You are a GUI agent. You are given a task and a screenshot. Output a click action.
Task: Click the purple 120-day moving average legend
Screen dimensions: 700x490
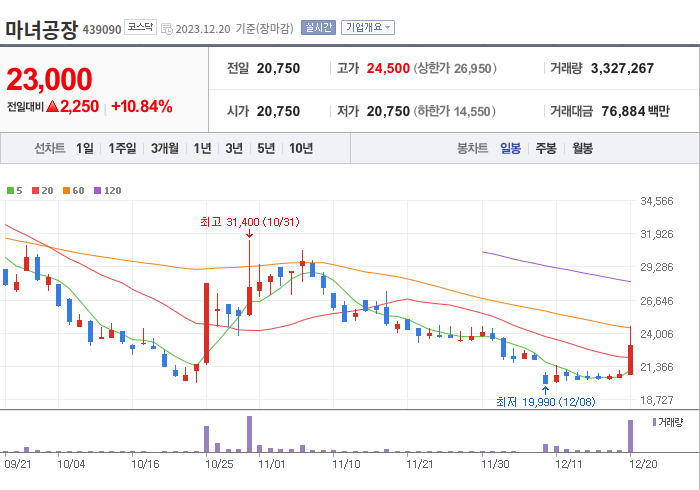pos(108,191)
